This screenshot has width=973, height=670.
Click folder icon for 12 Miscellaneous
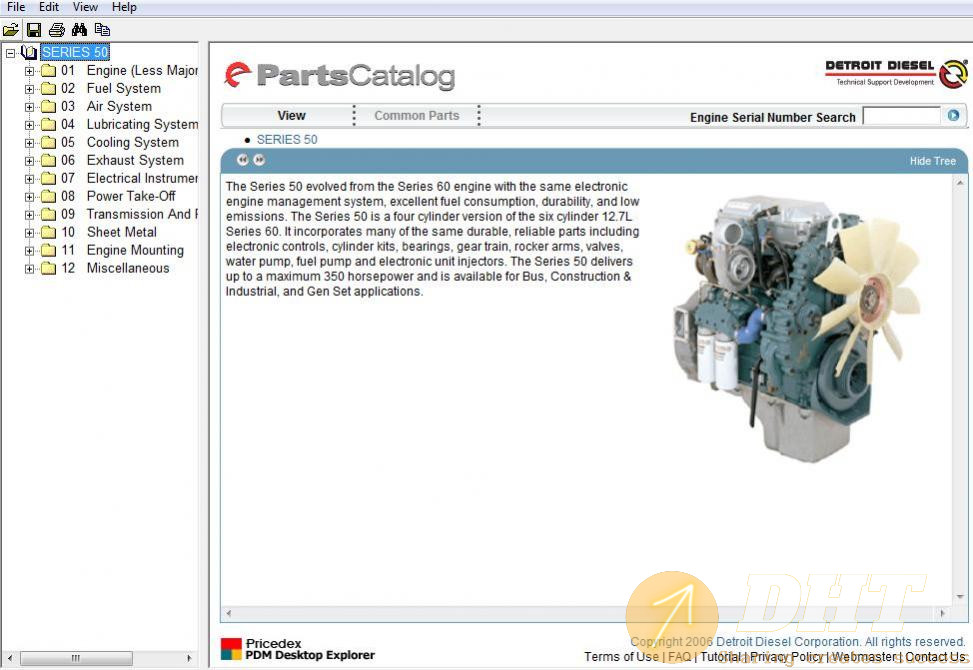tap(48, 269)
